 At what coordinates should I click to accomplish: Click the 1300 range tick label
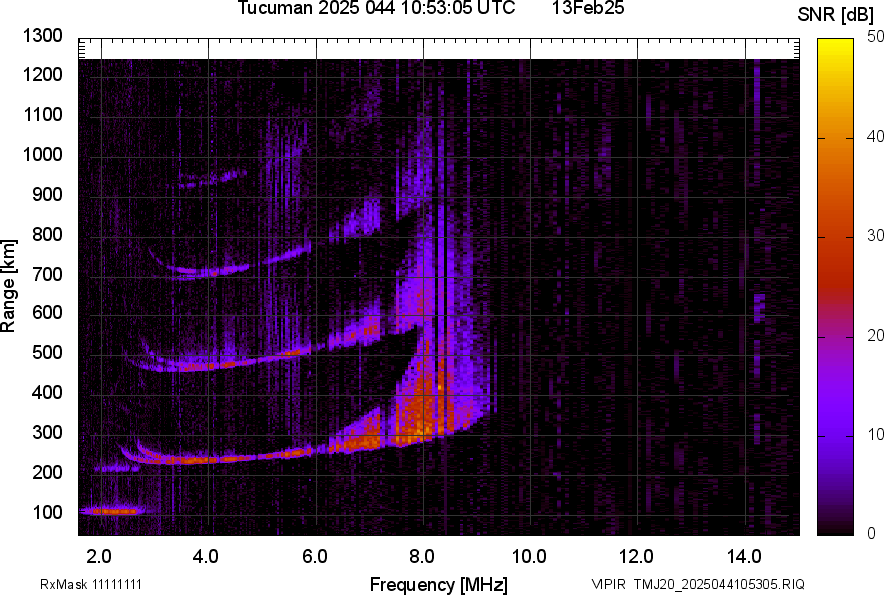[x=43, y=36]
